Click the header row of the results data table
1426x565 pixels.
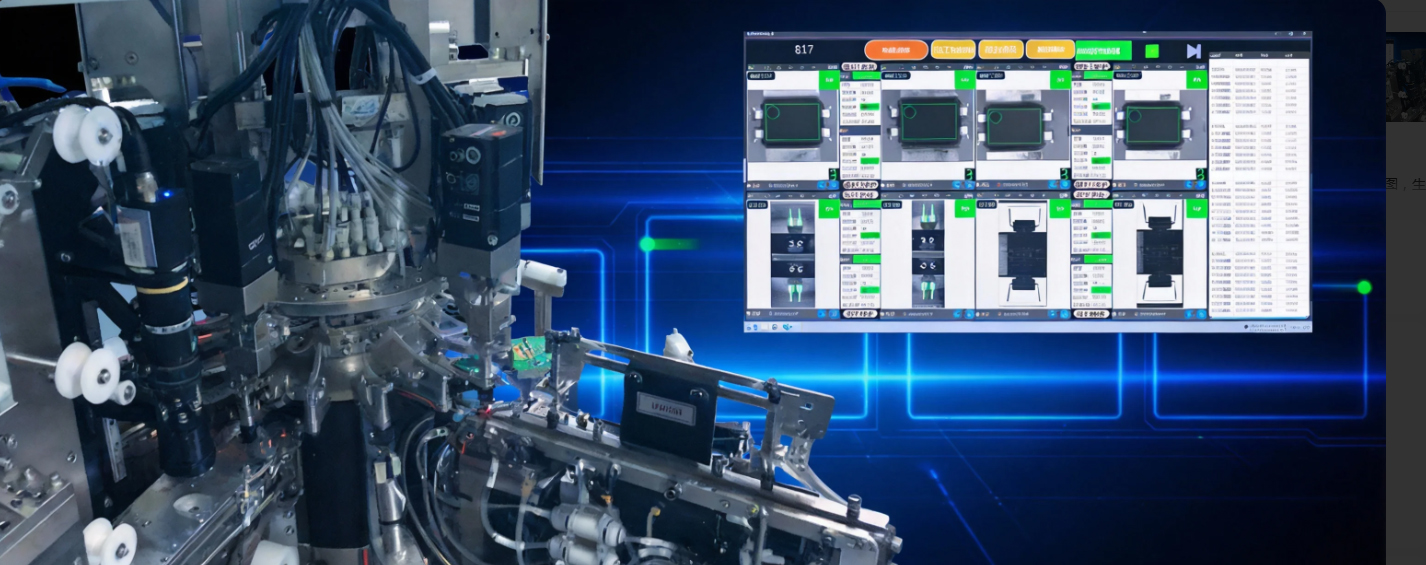1259,56
